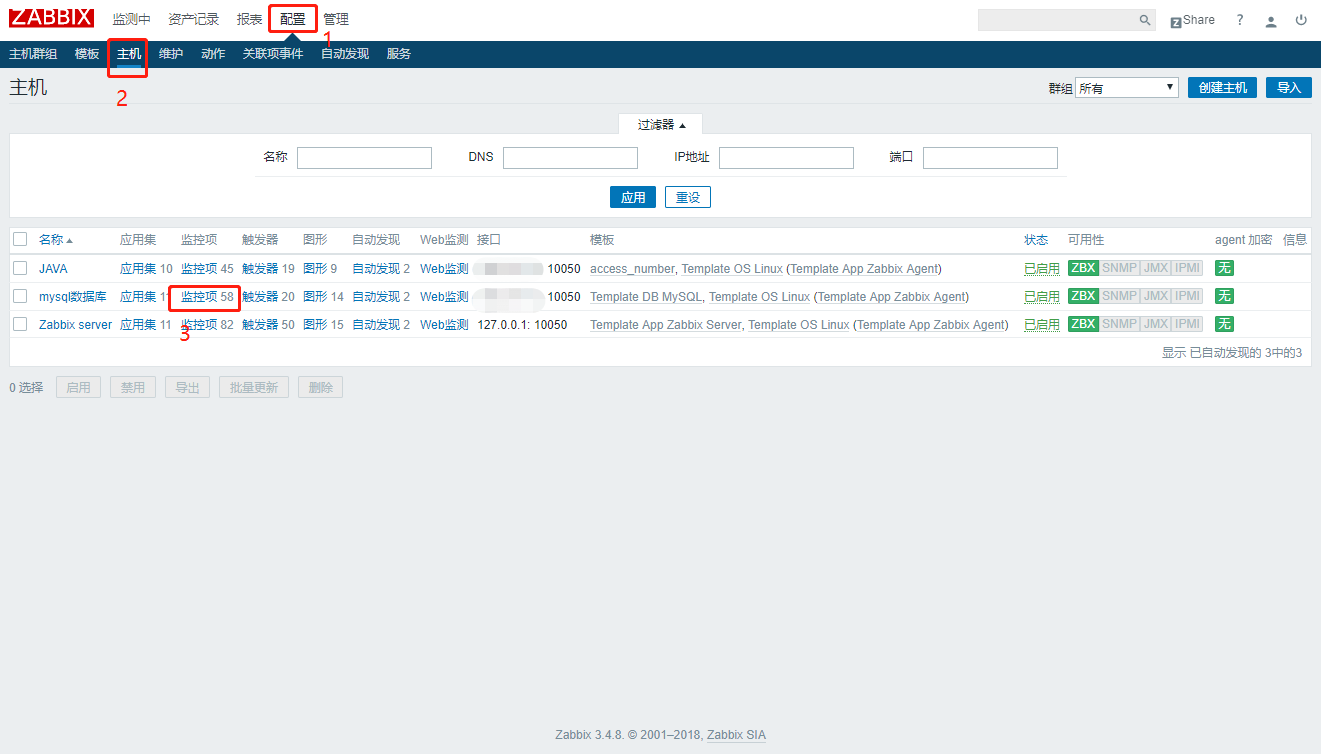Open the 管理 top menu
This screenshot has height=754, width=1321.
click(x=336, y=19)
